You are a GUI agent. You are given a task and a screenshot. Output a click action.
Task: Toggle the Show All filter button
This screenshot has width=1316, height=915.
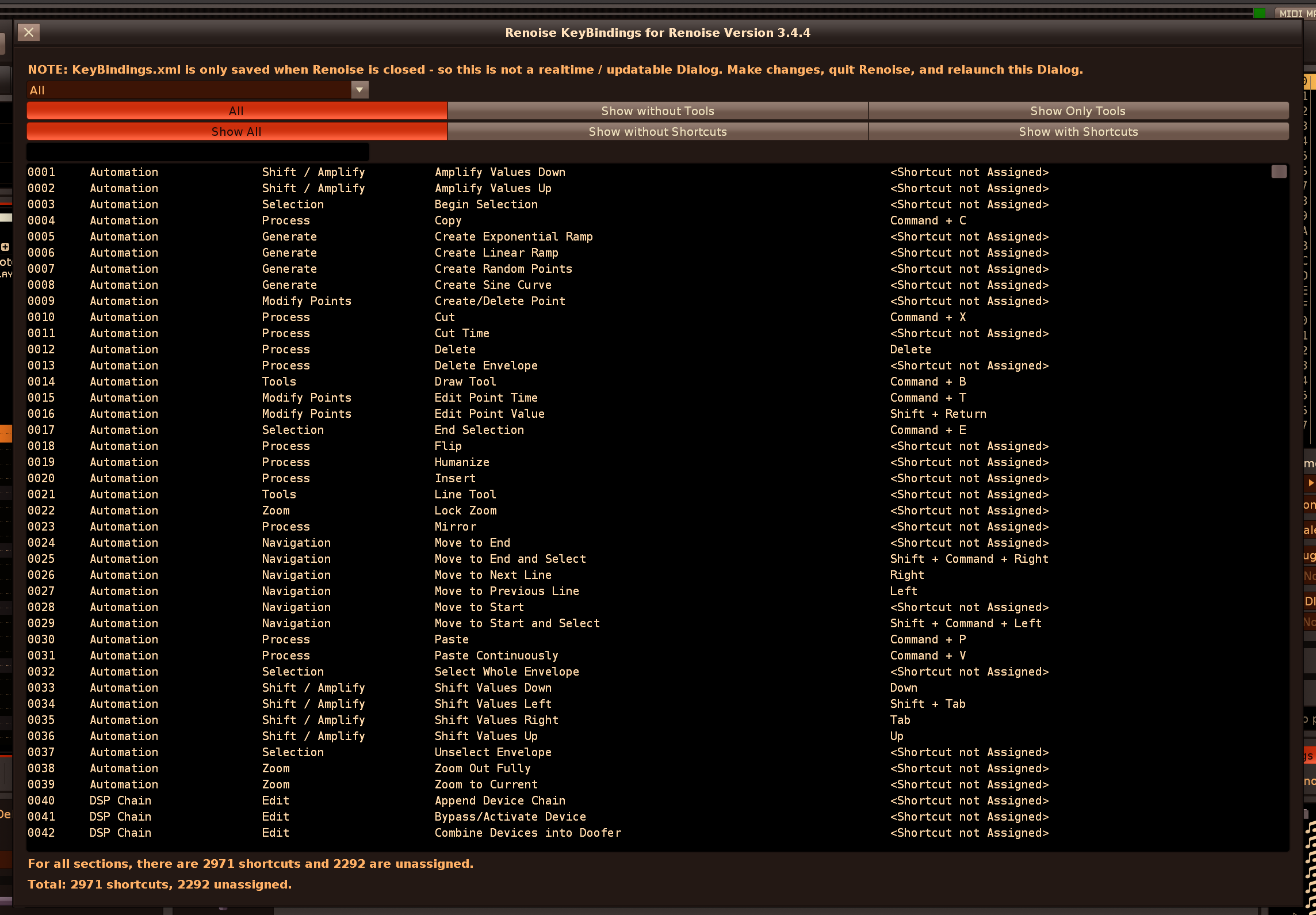pyautogui.click(x=236, y=131)
